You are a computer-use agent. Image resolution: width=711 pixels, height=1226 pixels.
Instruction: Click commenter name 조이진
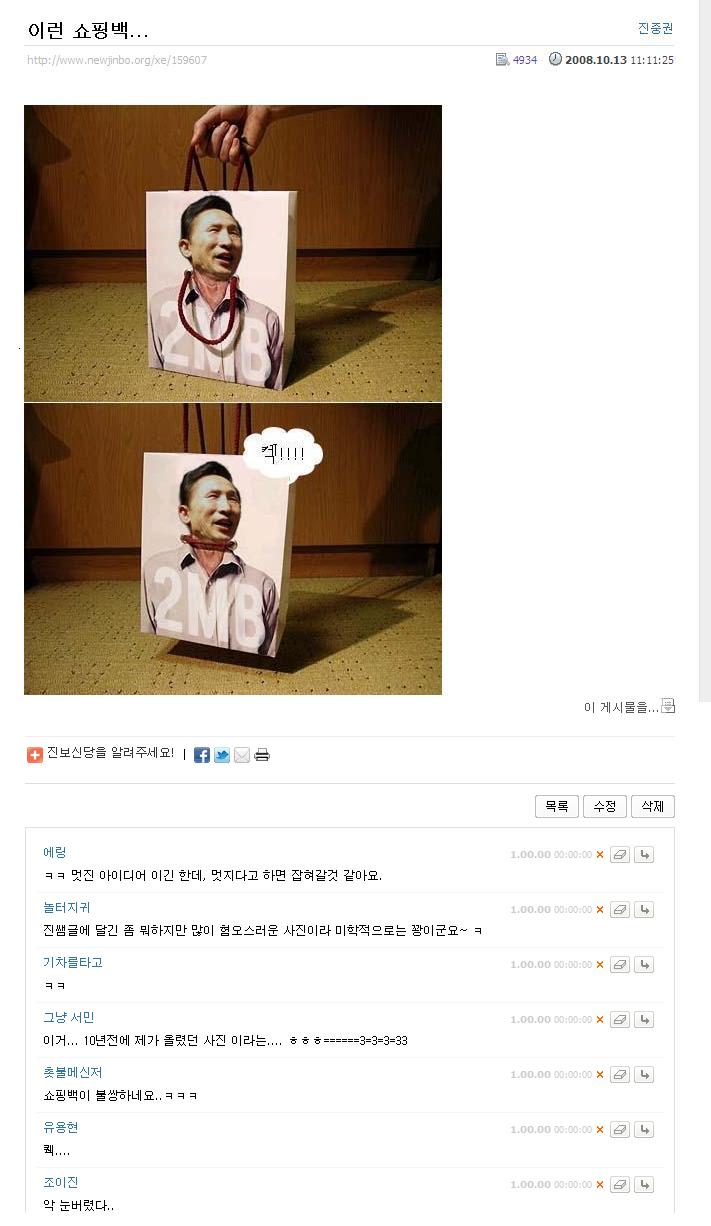[x=61, y=1182]
